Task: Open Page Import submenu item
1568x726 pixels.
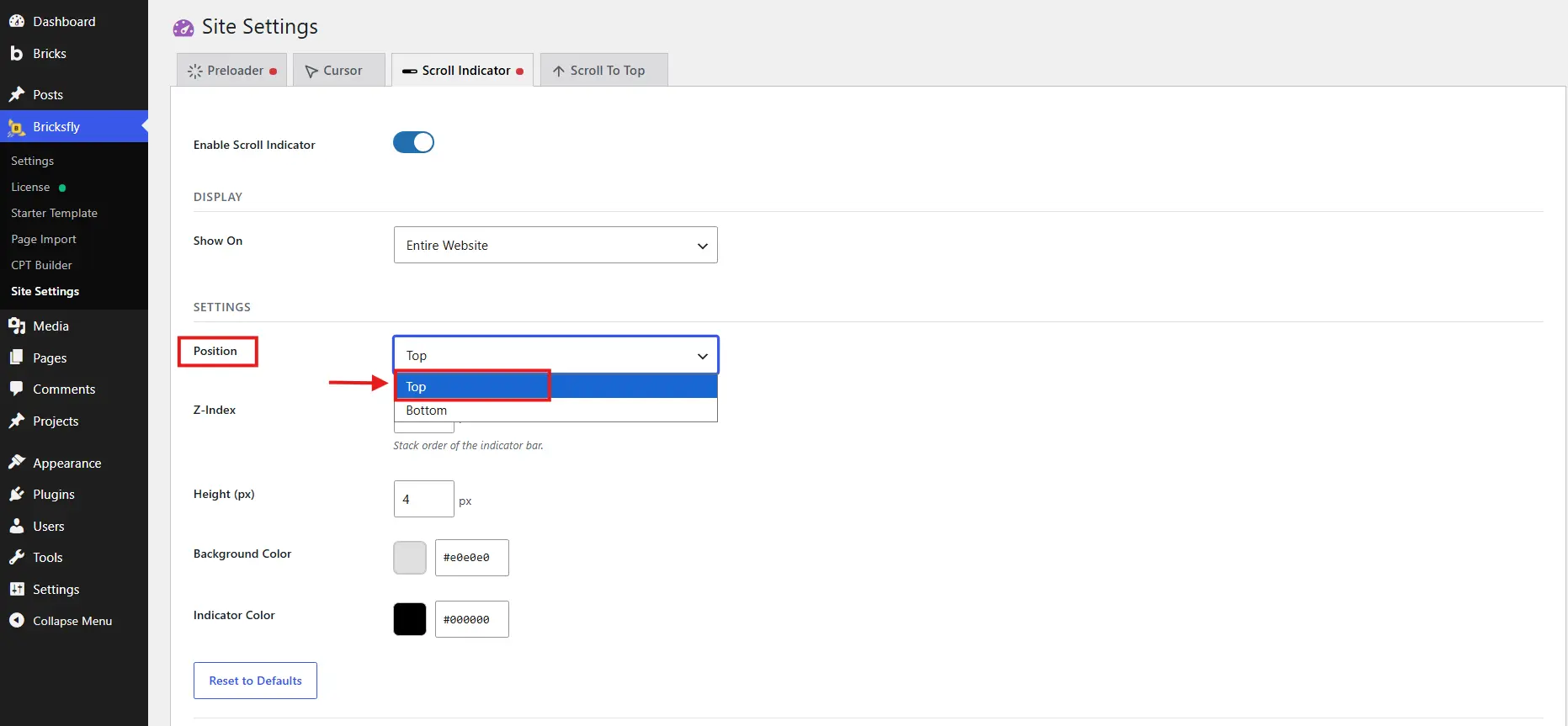Action: coord(44,239)
